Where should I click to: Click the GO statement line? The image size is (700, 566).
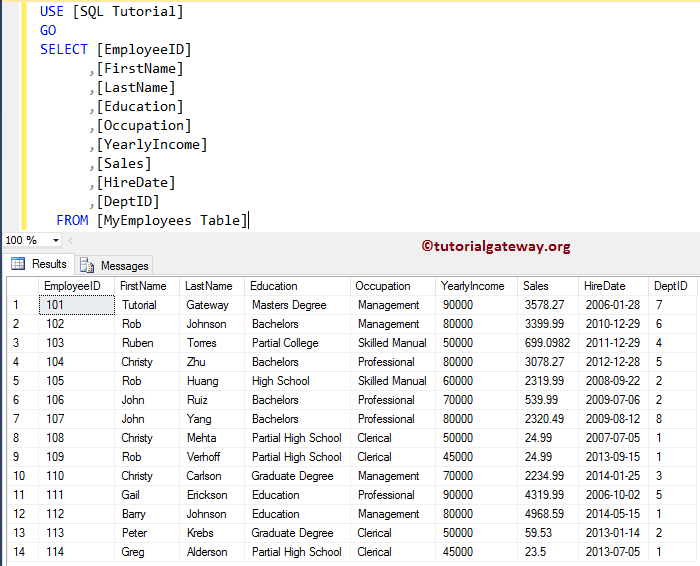(x=48, y=30)
